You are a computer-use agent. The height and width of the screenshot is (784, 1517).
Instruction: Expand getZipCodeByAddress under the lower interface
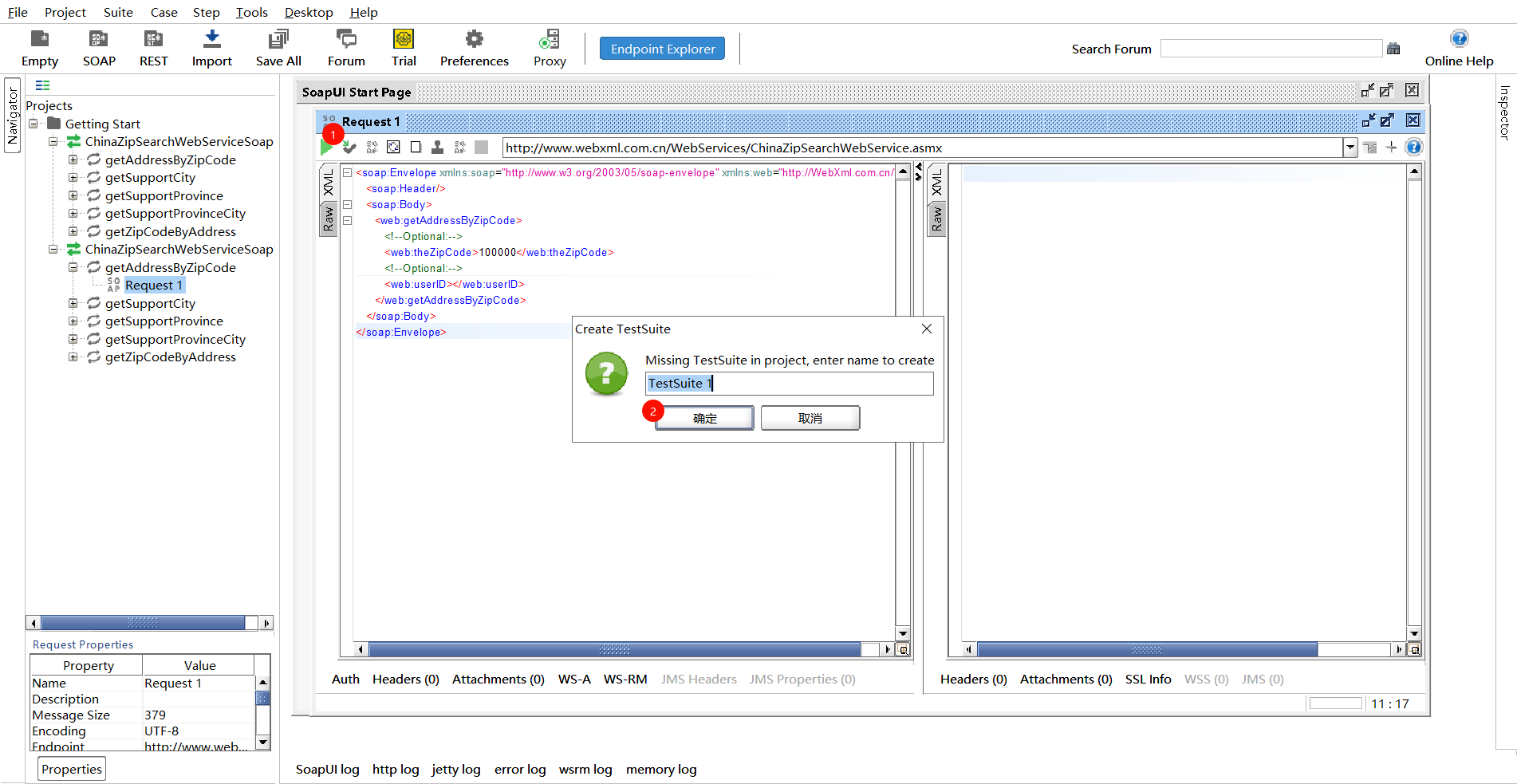[x=73, y=357]
